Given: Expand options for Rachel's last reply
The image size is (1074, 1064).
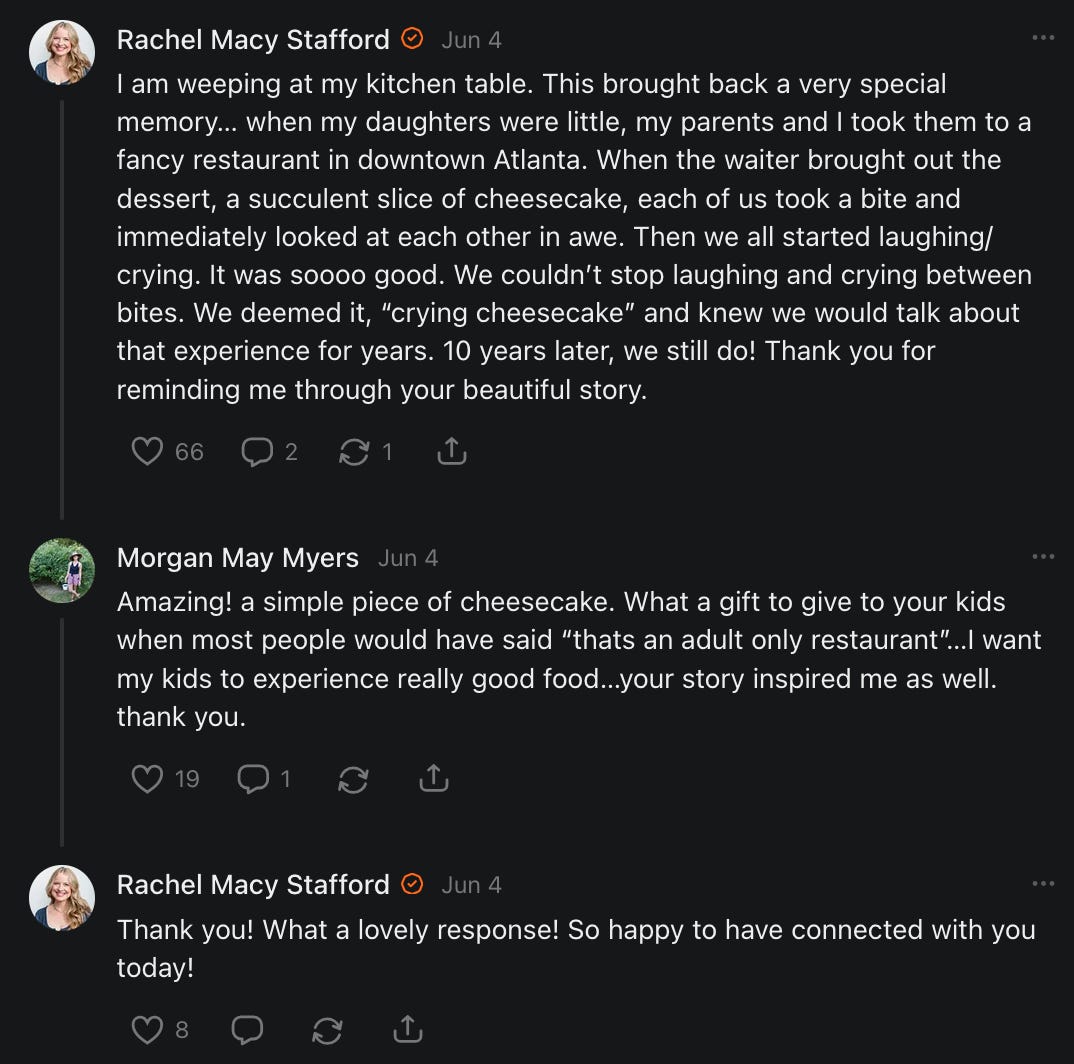Looking at the screenshot, I should pyautogui.click(x=1043, y=884).
